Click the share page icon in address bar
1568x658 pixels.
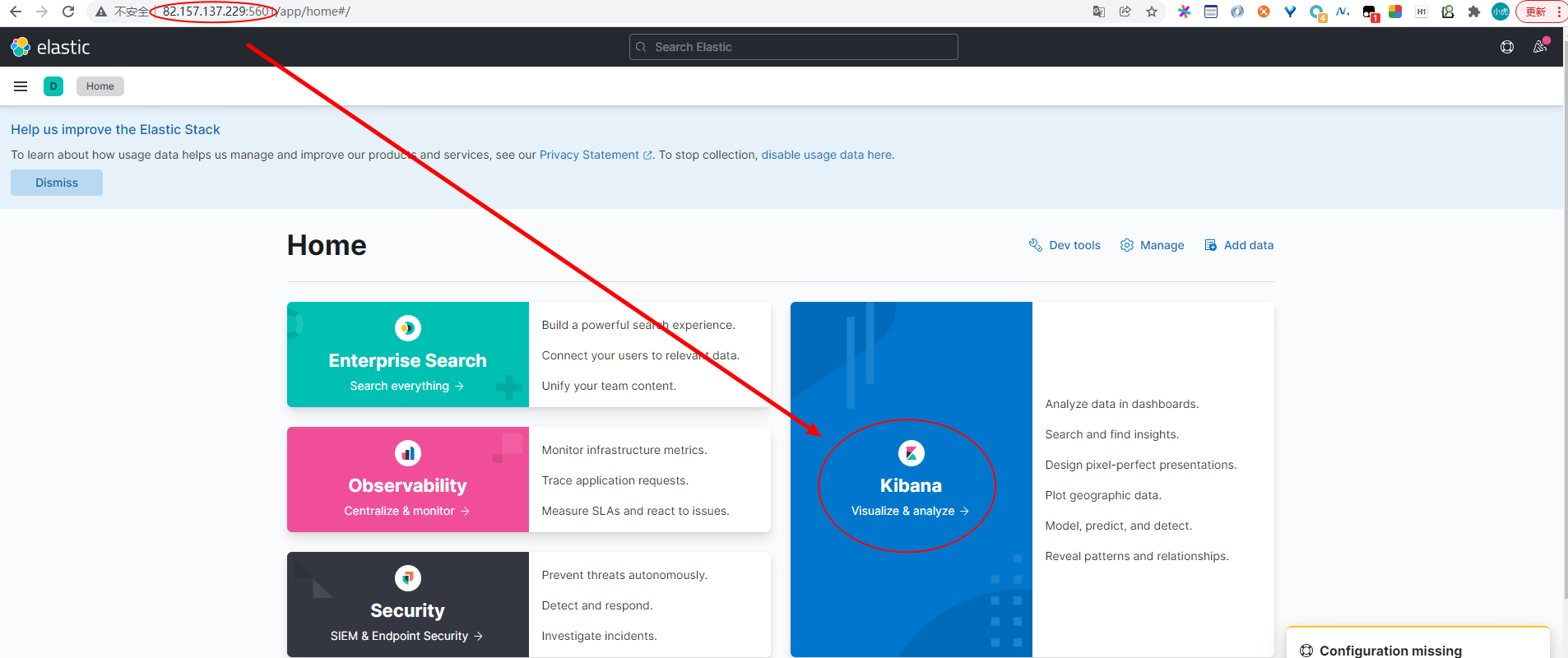[x=1125, y=12]
